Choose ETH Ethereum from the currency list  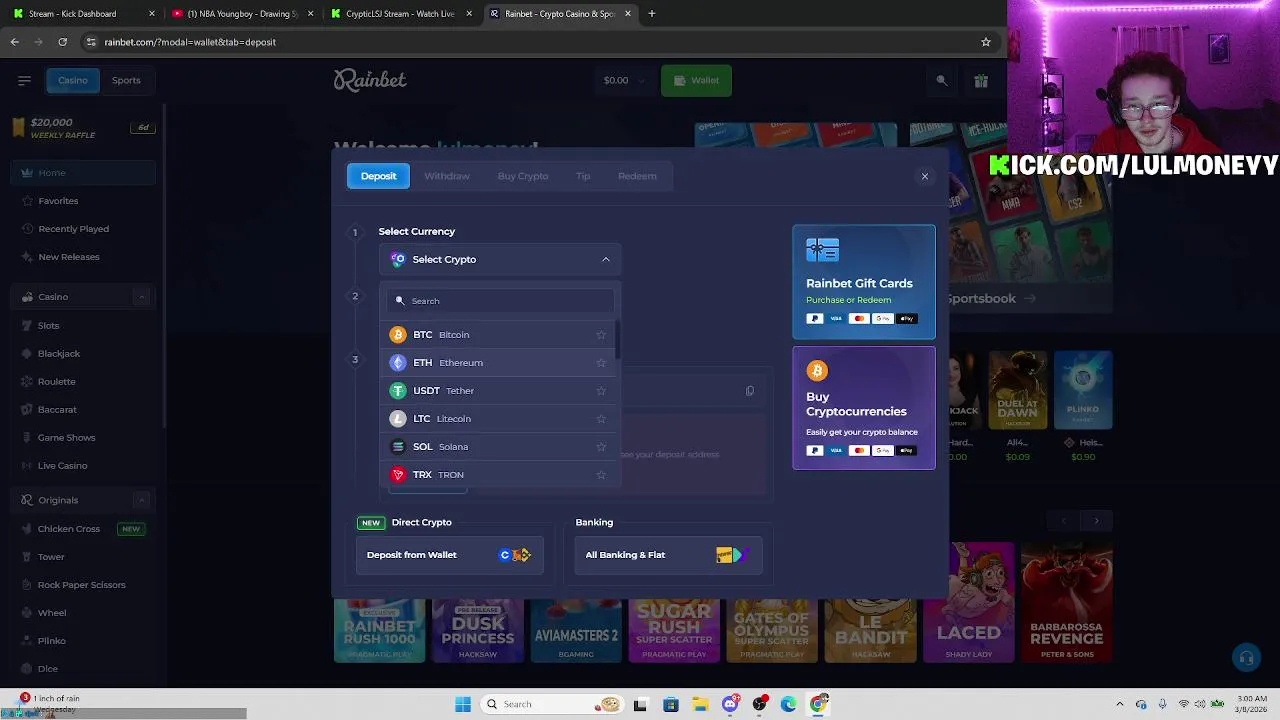coord(499,363)
